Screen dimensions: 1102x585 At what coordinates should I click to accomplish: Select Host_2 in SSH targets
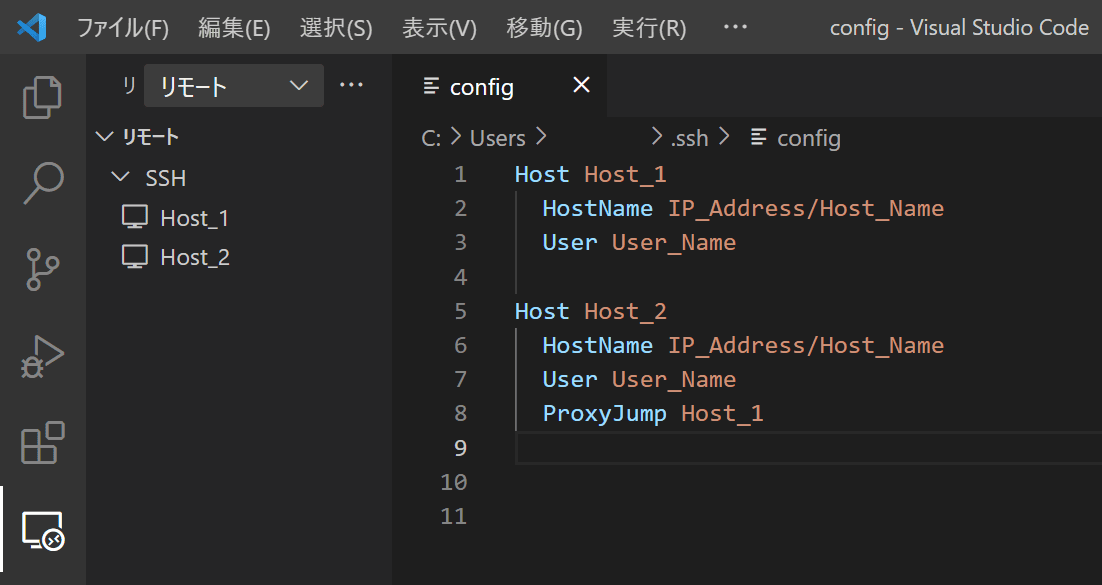[195, 257]
